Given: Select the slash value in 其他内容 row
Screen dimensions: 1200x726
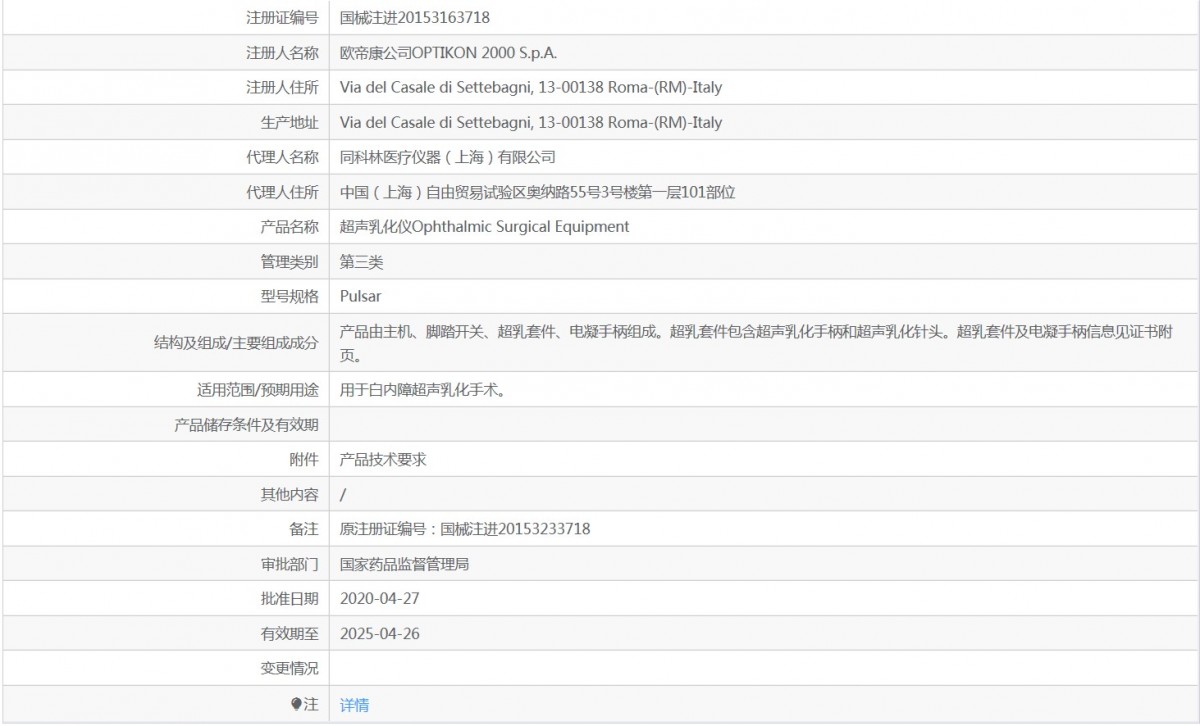Looking at the screenshot, I should click(343, 494).
